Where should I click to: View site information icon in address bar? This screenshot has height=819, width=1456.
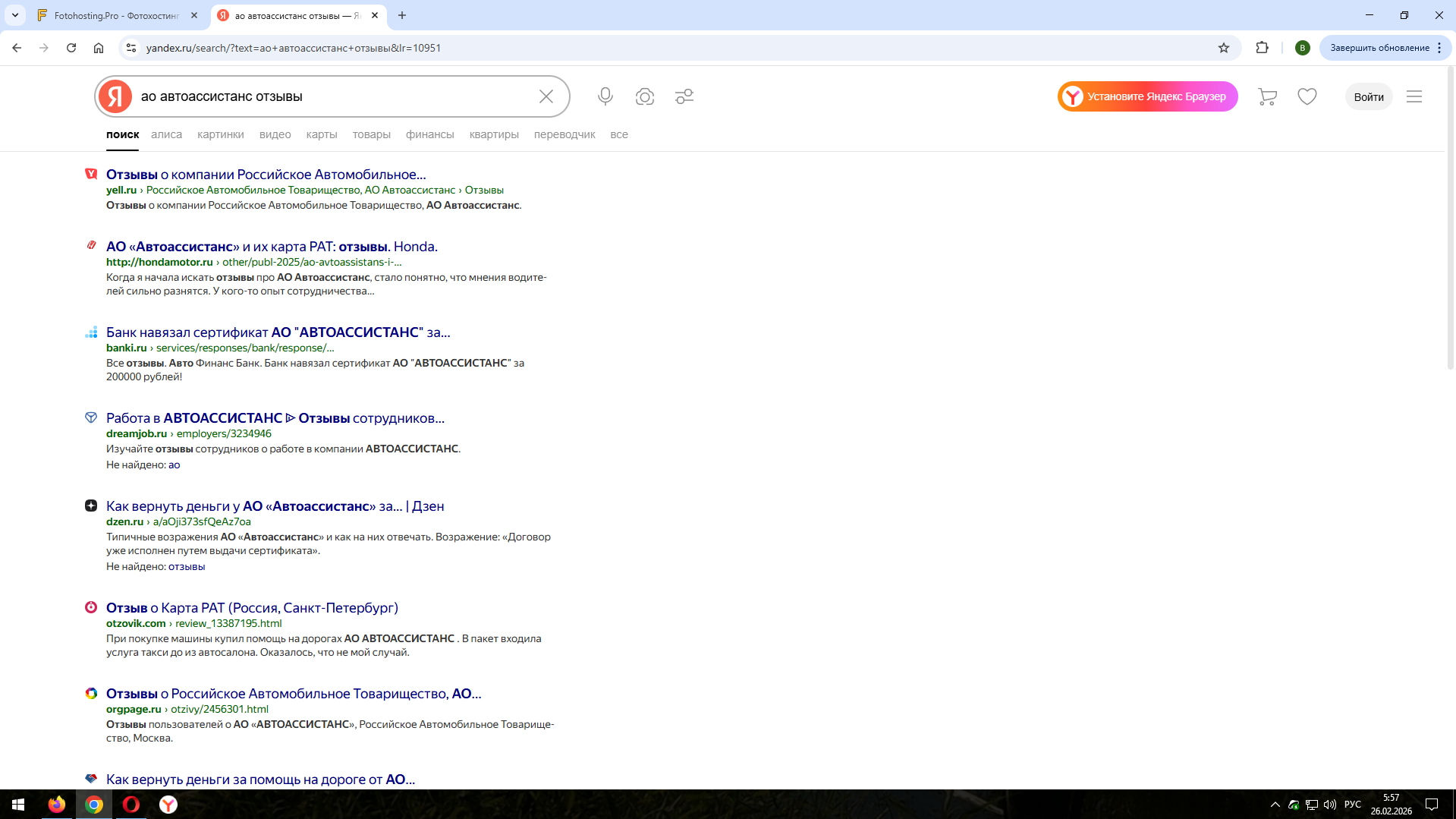click(131, 48)
